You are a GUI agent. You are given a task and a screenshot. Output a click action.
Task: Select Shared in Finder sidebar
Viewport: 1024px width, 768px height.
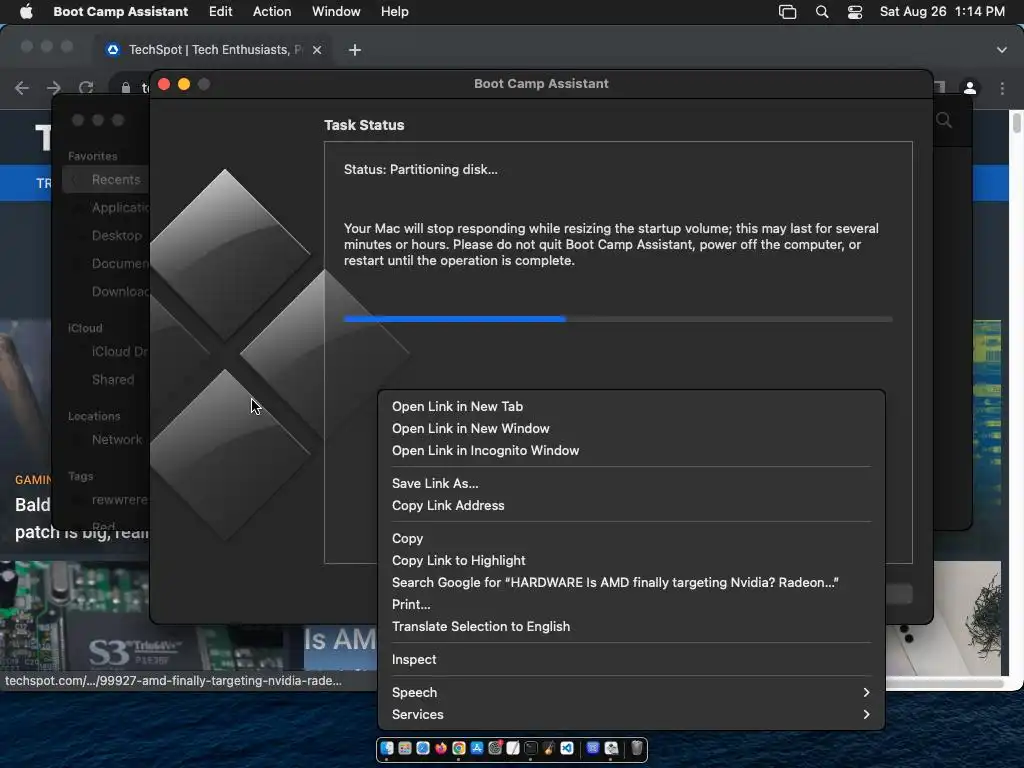112,379
